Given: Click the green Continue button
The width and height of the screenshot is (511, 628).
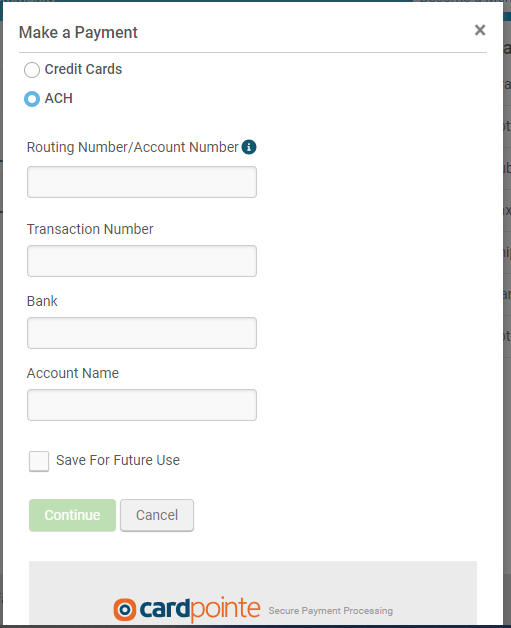Looking at the screenshot, I should click(x=72, y=515).
